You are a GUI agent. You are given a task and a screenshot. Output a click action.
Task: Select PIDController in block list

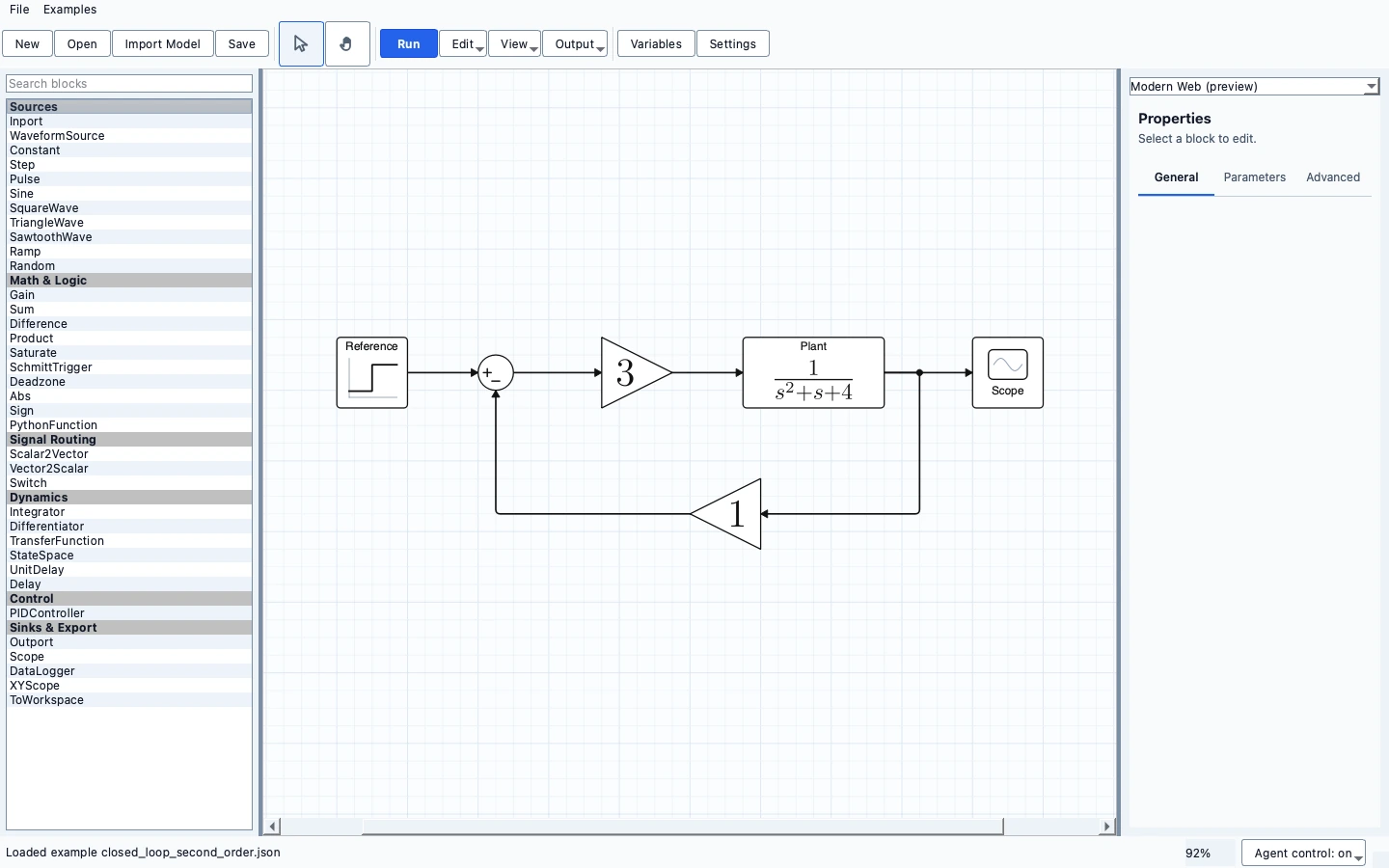129,613
